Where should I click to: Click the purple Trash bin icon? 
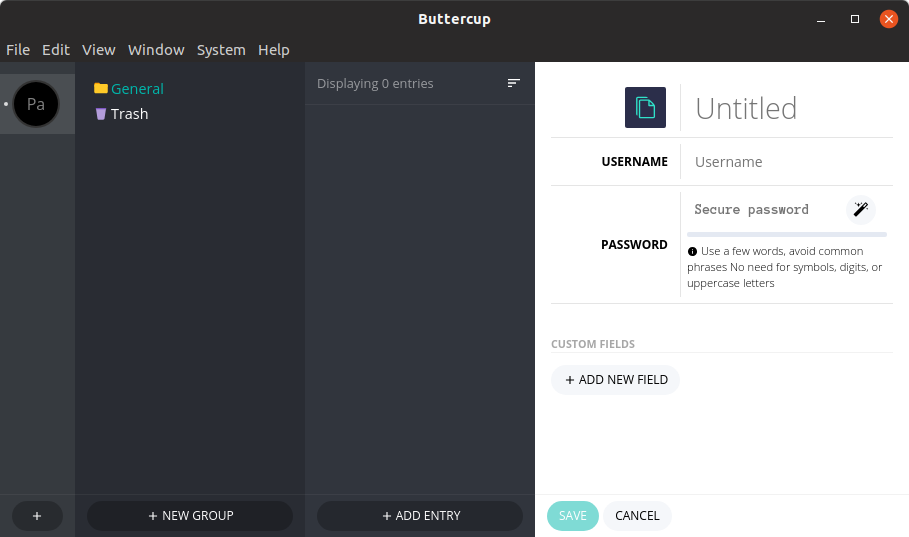[101, 114]
